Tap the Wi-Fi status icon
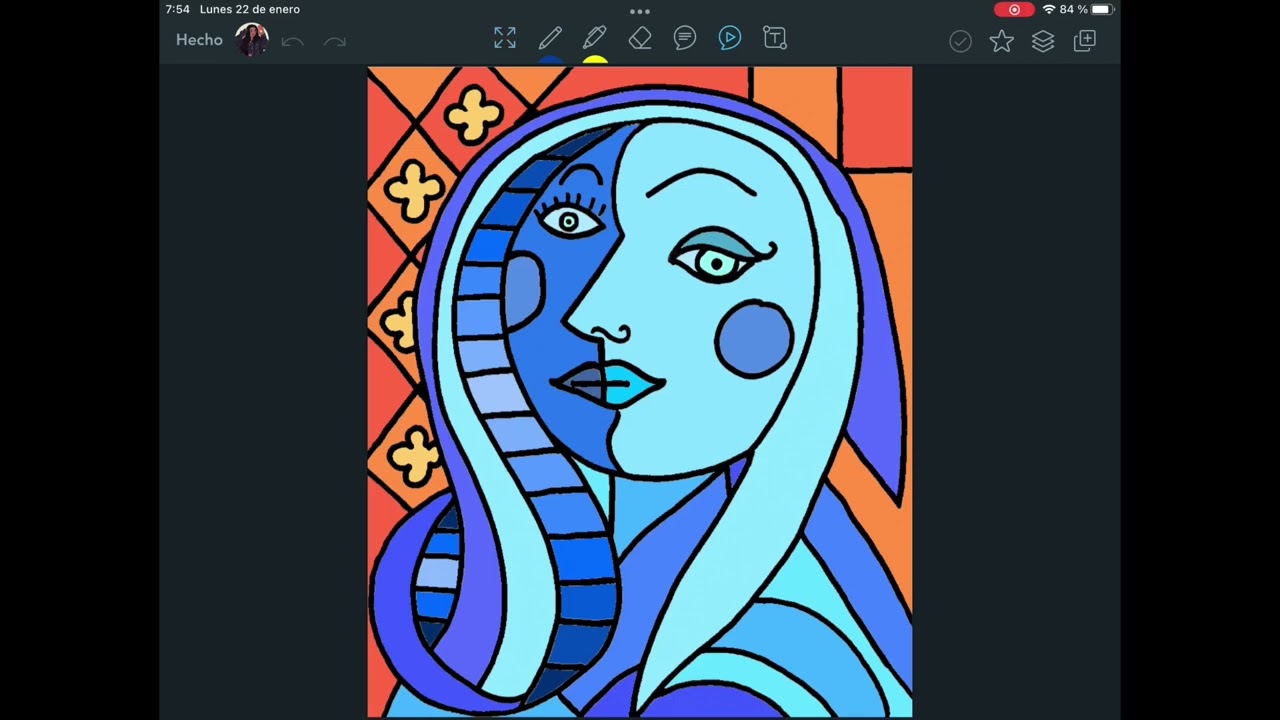 point(1049,9)
